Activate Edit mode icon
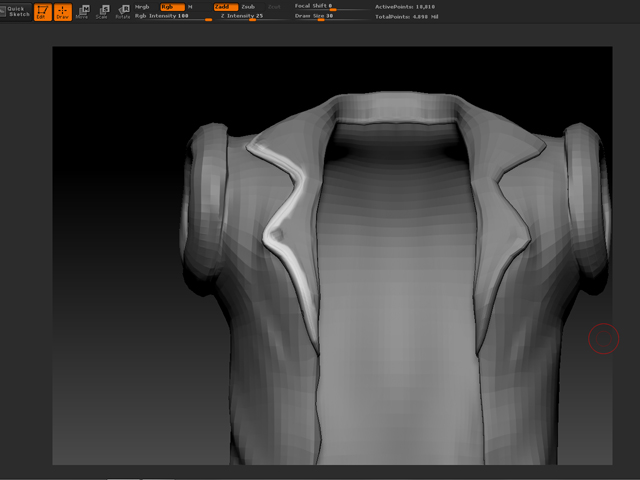This screenshot has height=480, width=640. (x=42, y=12)
